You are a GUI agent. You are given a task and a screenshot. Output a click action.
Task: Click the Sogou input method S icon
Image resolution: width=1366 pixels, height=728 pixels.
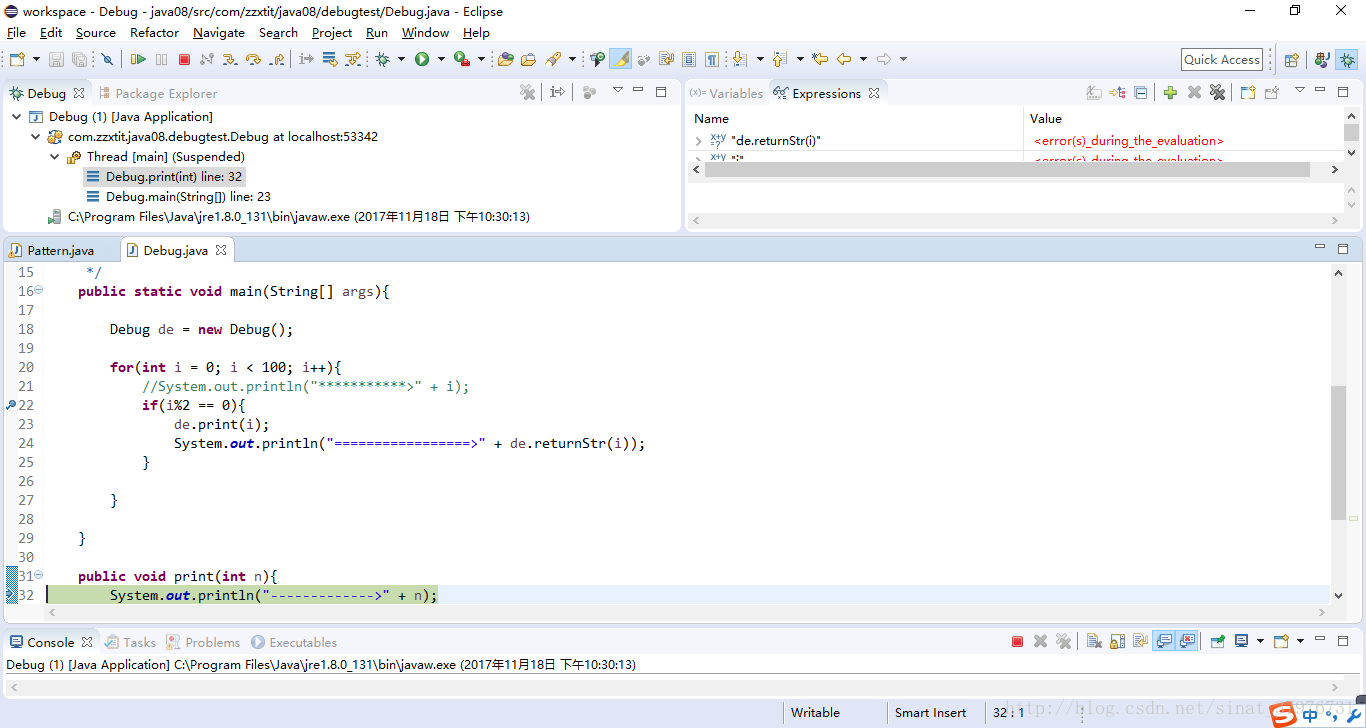[x=1283, y=714]
